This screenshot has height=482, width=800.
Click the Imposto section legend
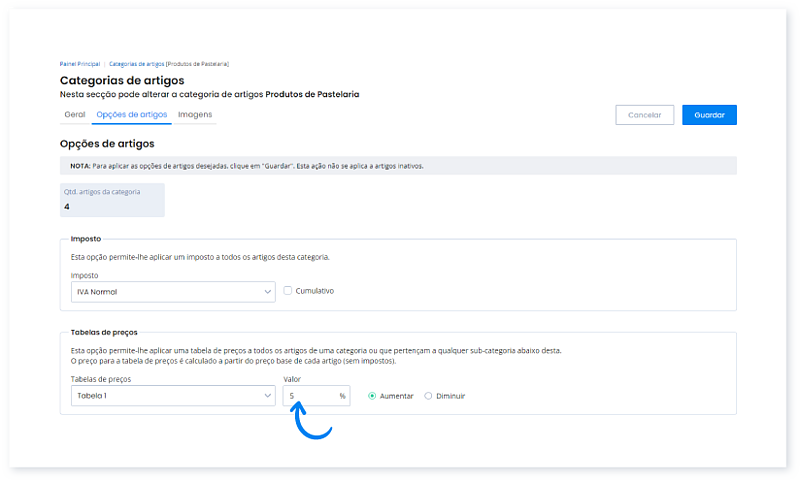tap(84, 240)
